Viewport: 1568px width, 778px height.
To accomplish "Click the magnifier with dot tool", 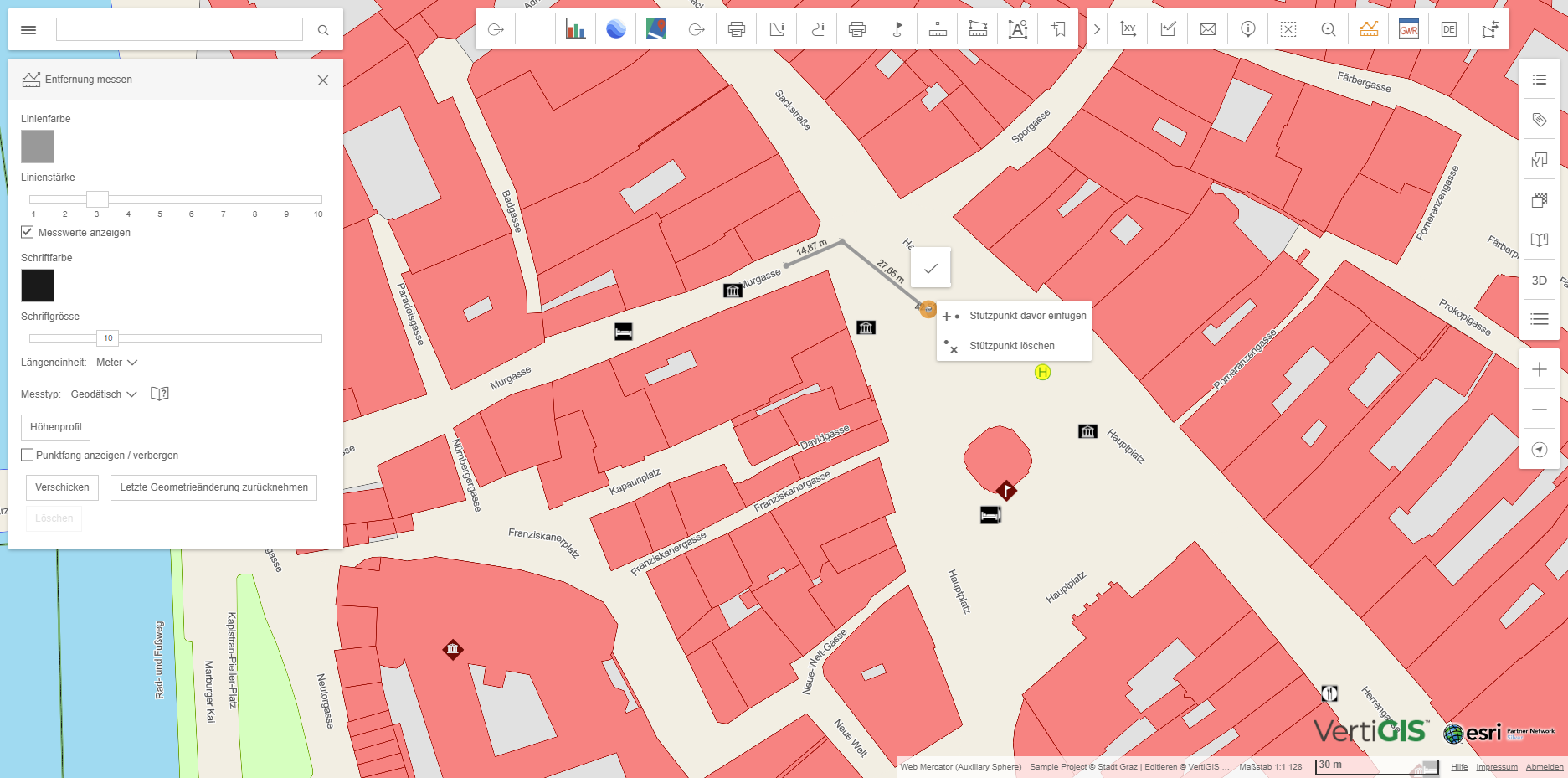I will (x=1329, y=29).
